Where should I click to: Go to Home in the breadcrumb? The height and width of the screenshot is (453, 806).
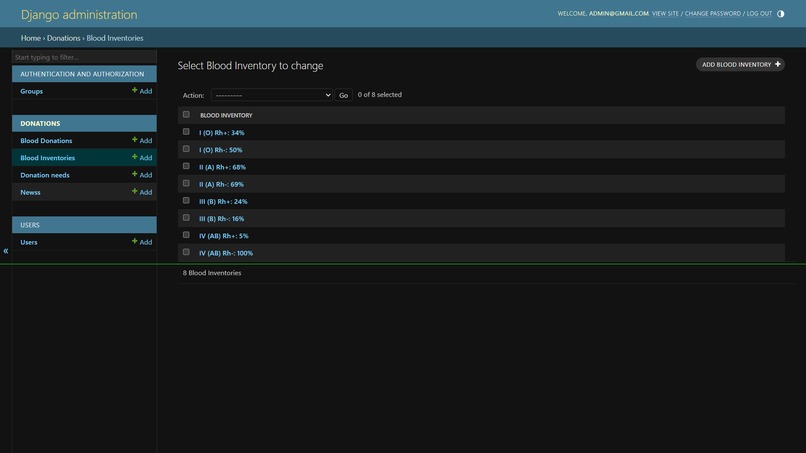pos(31,38)
